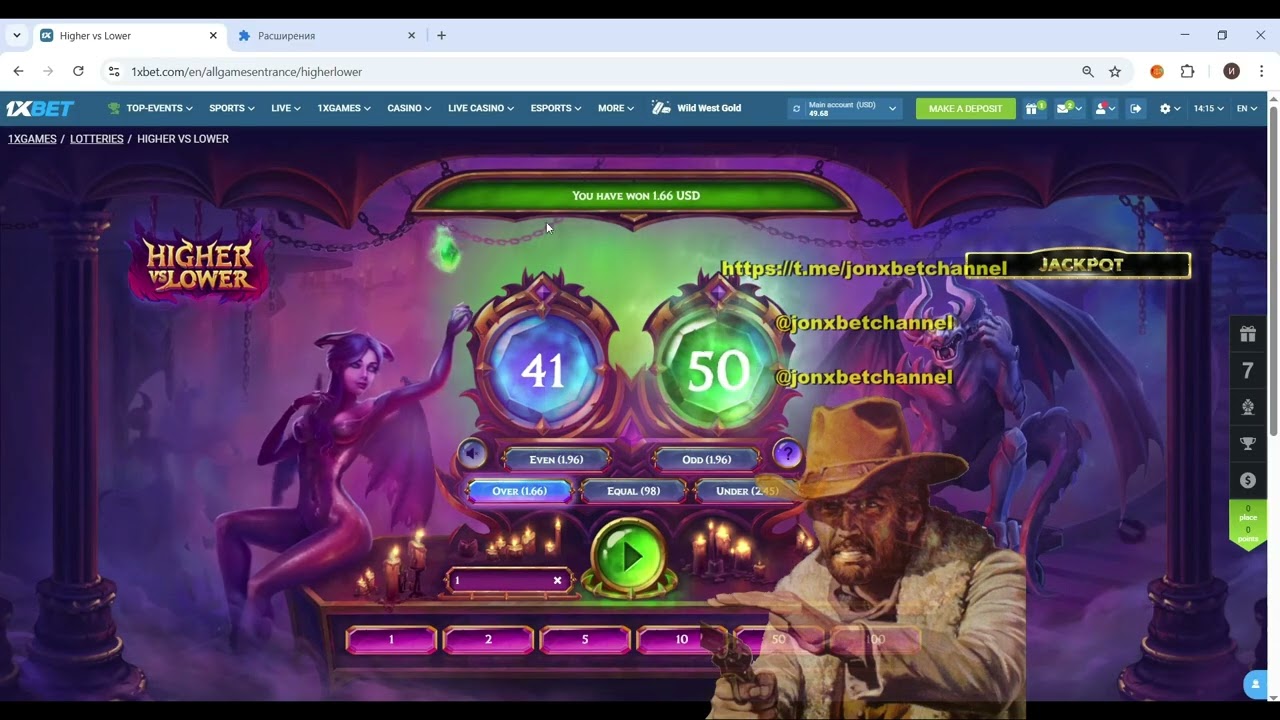The image size is (1280, 720).
Task: Clear the bet amount with X
Action: tap(557, 580)
